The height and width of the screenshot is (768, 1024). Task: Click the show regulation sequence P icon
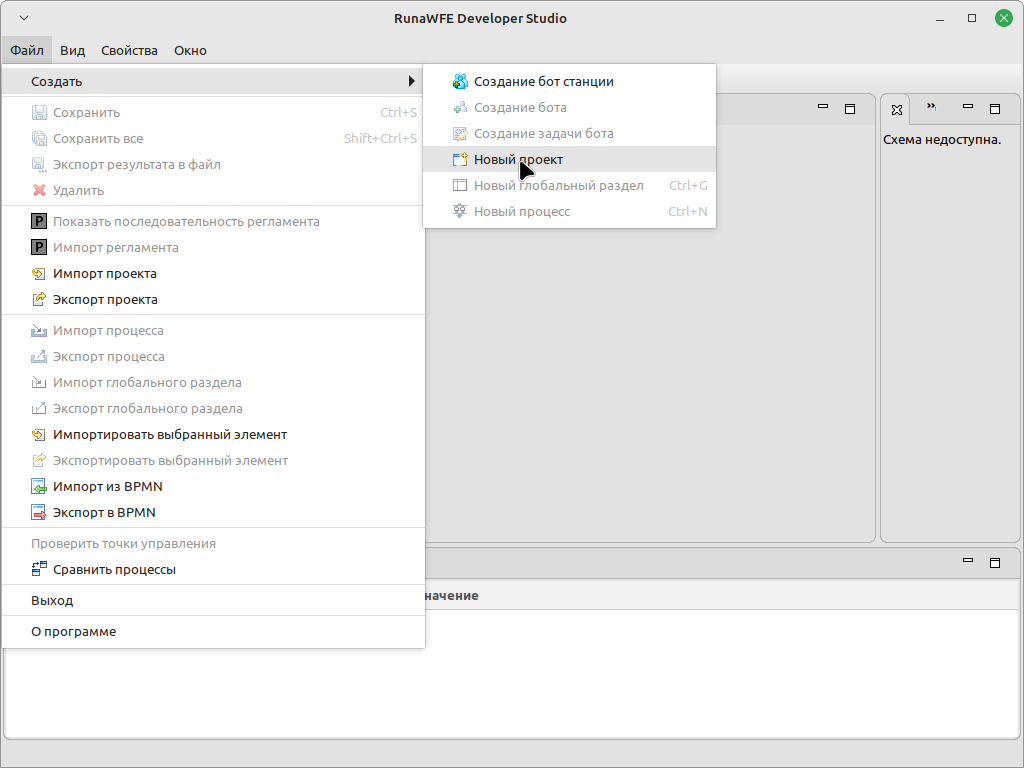[x=39, y=221]
